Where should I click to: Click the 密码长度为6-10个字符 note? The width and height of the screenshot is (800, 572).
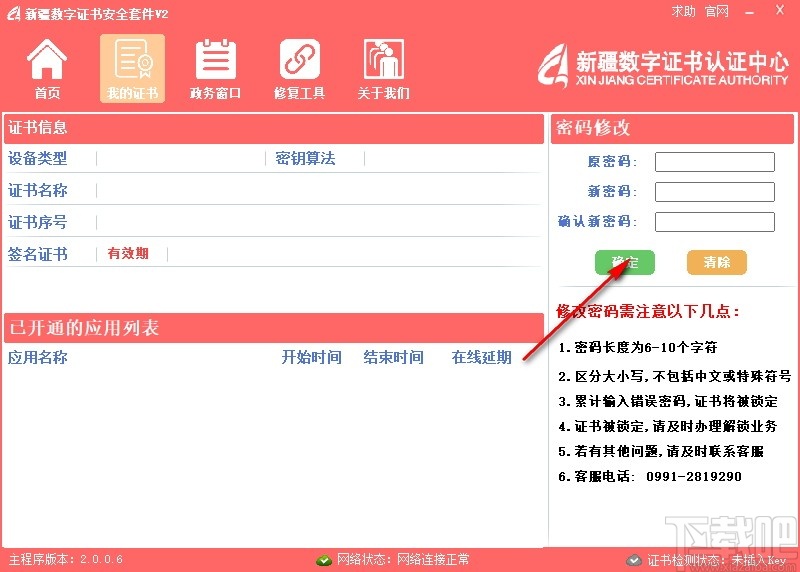pos(638,347)
